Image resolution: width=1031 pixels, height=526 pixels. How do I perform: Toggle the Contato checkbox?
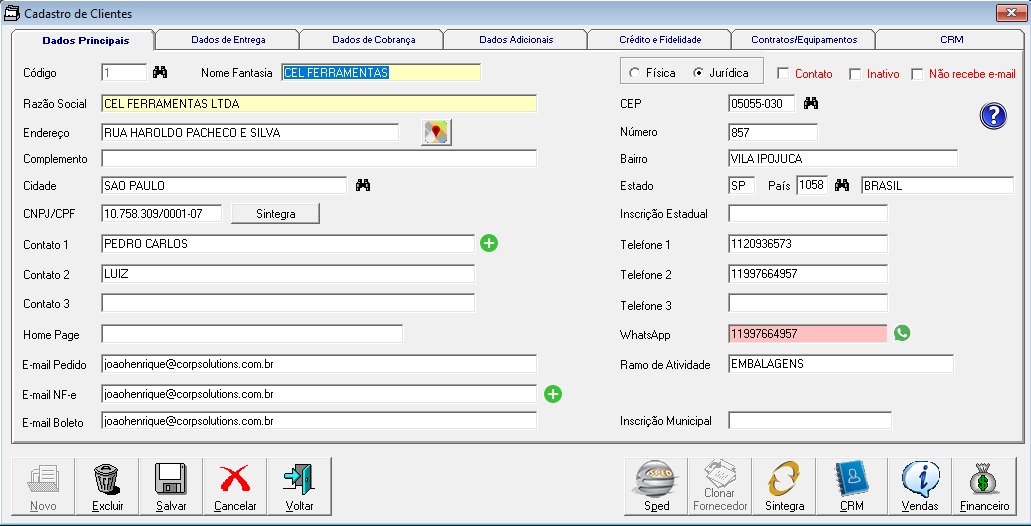point(783,74)
